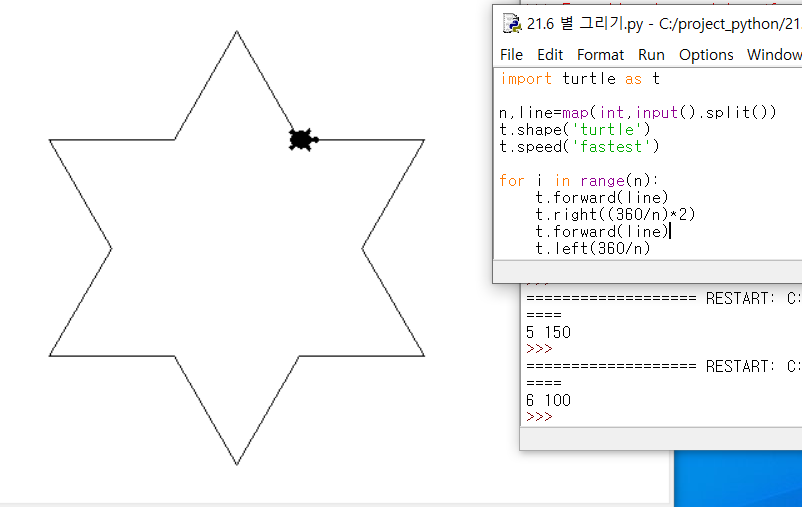Screen dimensions: 802x507
Task: Click the editor window status bar
Action: pyautogui.click(x=648, y=271)
